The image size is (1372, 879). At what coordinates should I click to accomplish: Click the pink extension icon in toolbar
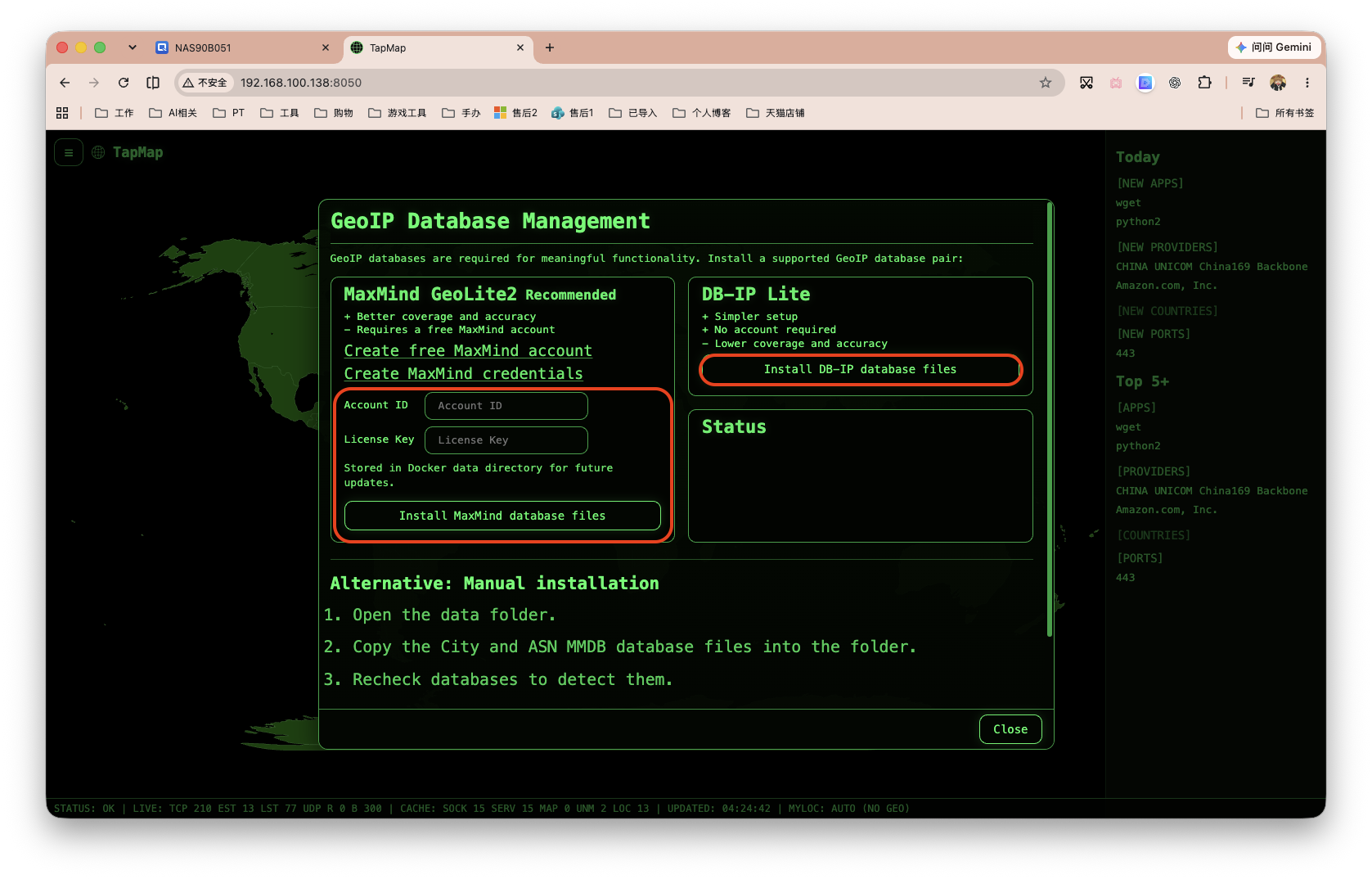(x=1116, y=83)
